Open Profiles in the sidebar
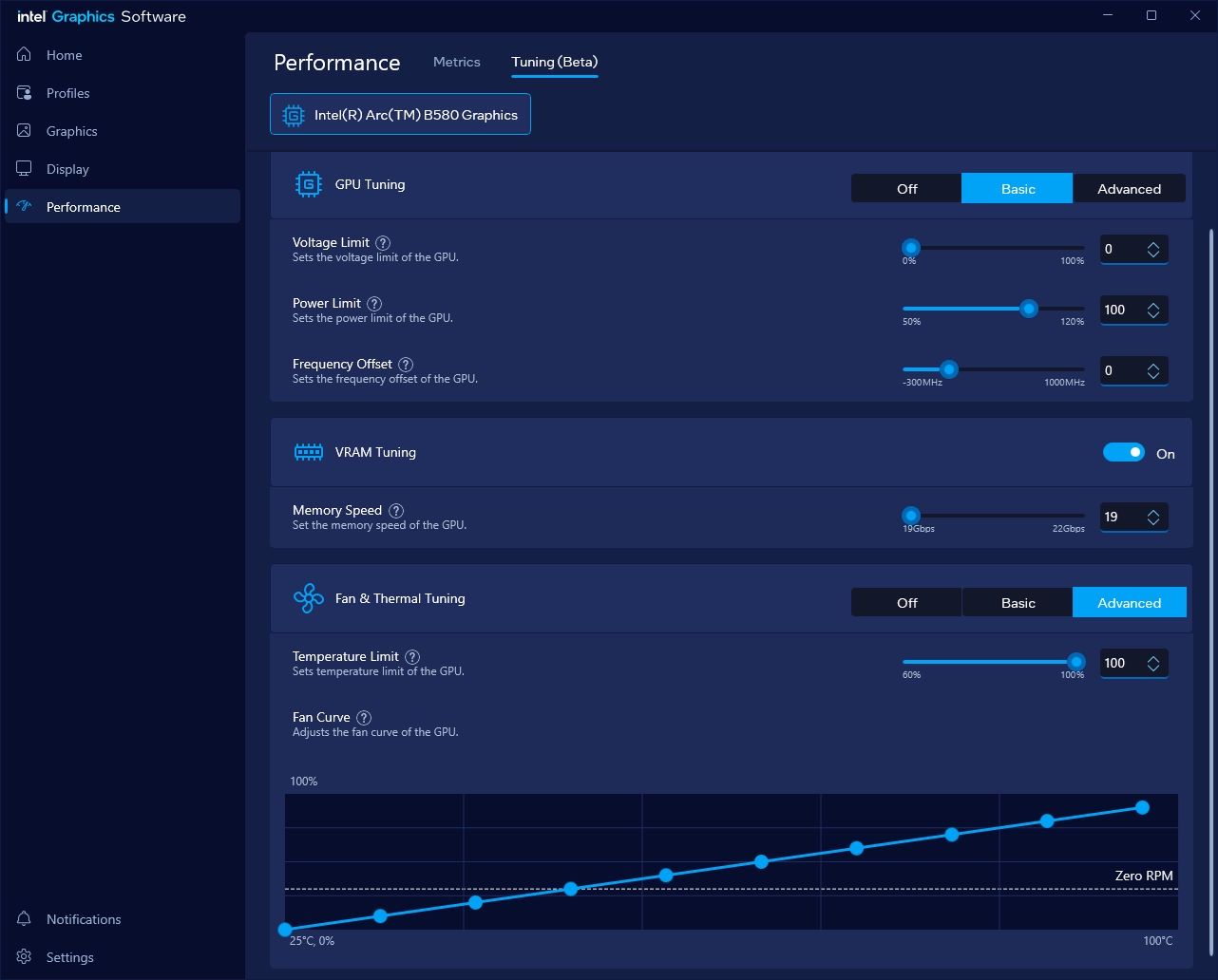This screenshot has width=1218, height=980. (122, 93)
